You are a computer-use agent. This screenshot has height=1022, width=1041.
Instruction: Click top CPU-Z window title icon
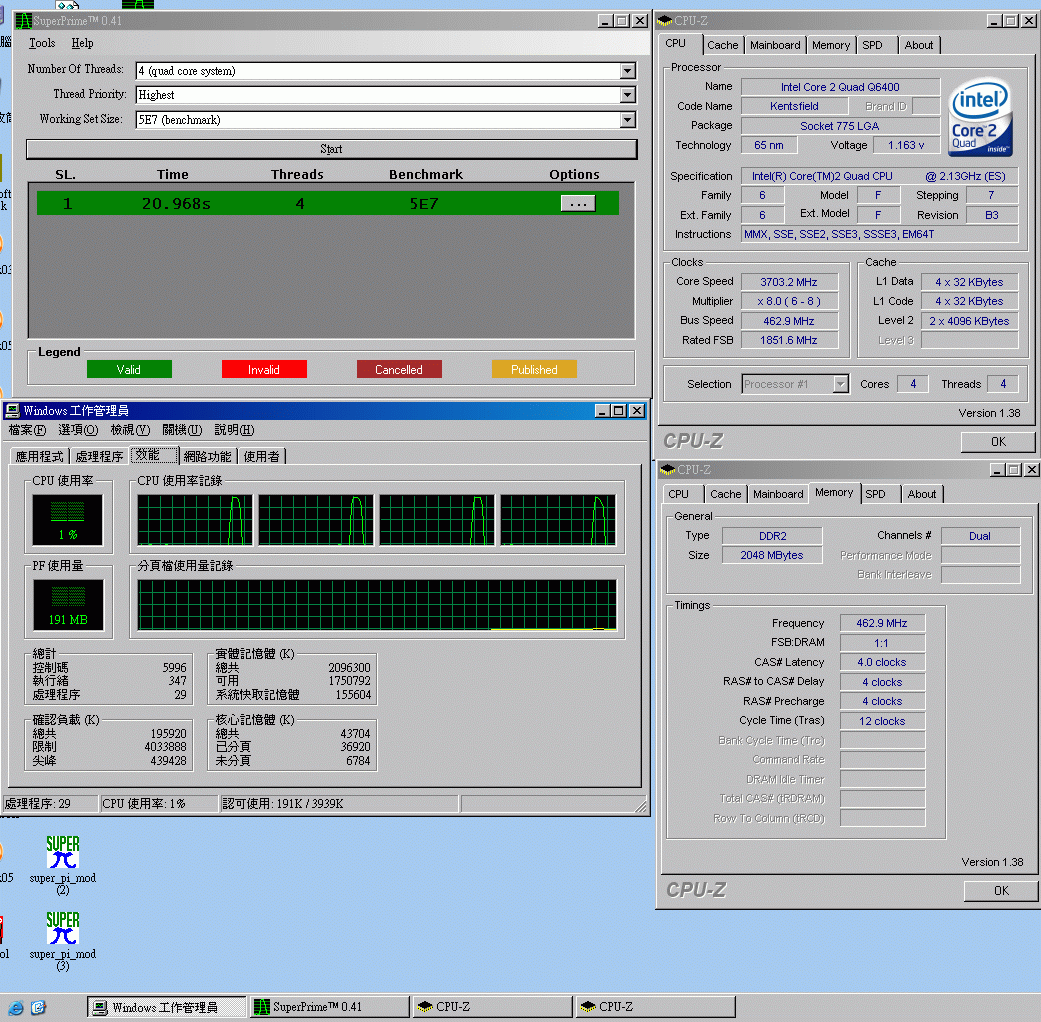665,21
